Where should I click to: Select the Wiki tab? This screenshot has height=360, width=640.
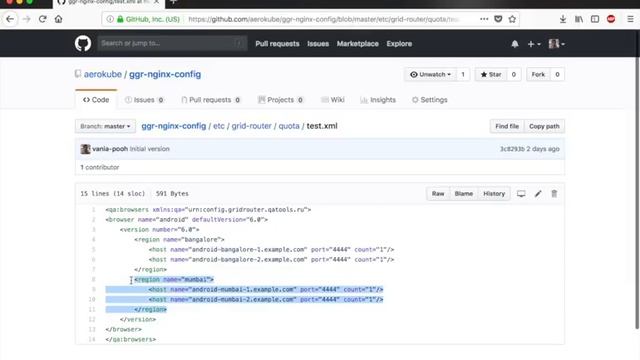pyautogui.click(x=333, y=100)
